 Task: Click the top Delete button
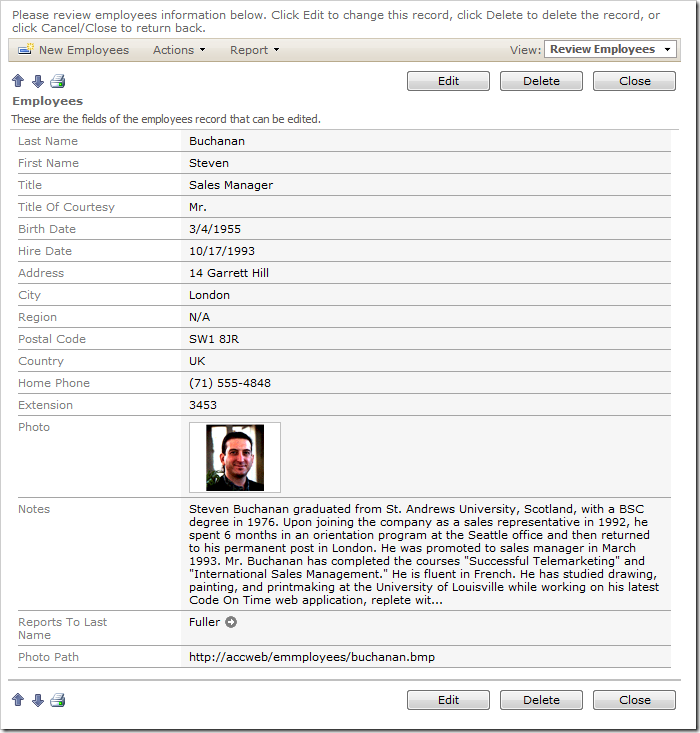(541, 81)
